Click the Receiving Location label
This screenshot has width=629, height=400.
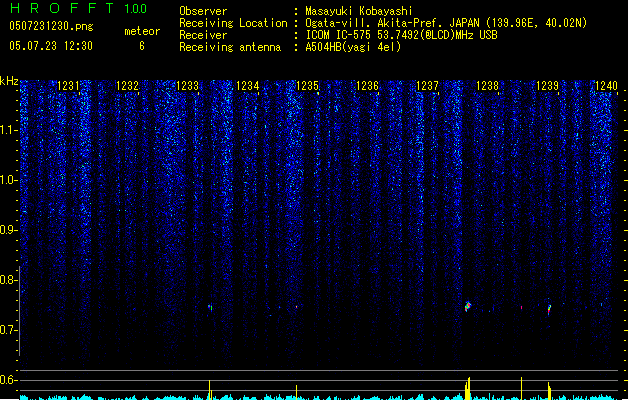pyautogui.click(x=233, y=23)
